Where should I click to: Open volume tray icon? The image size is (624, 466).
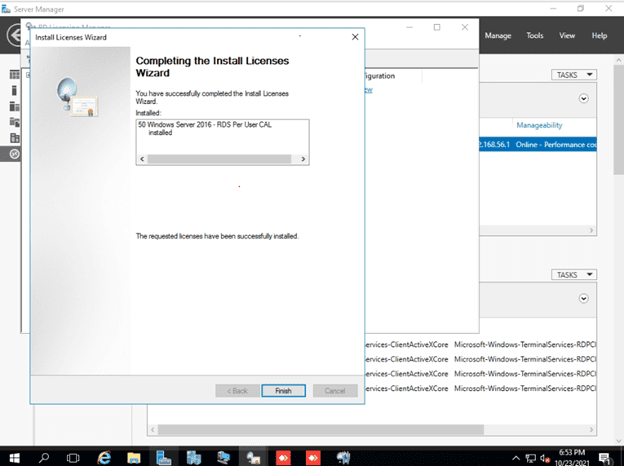[x=545, y=458]
